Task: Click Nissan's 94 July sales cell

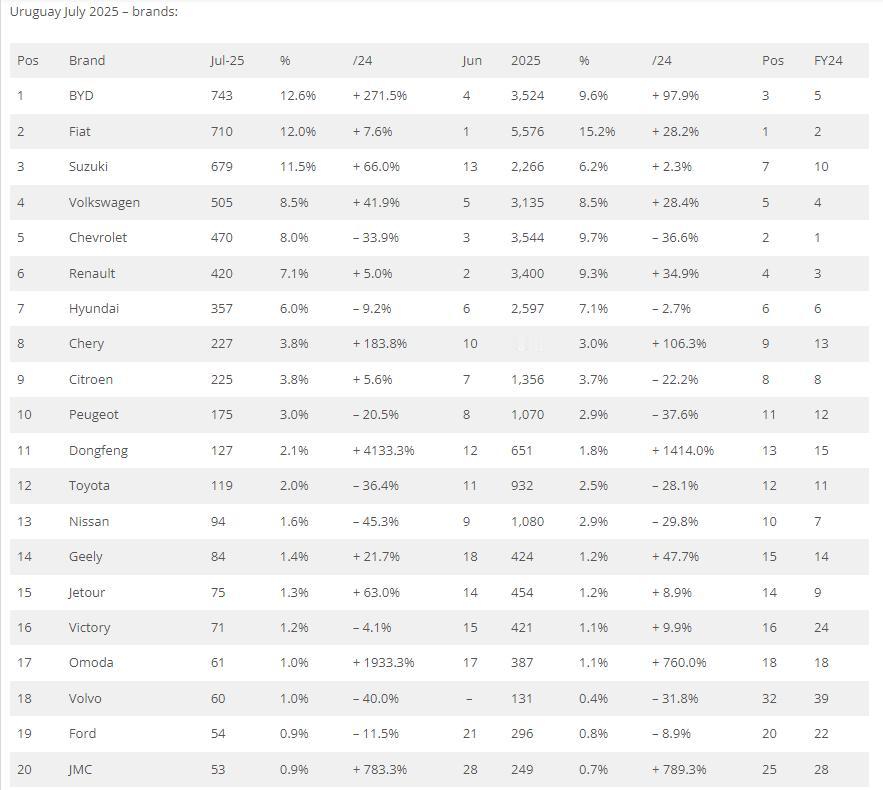Action: 218,521
